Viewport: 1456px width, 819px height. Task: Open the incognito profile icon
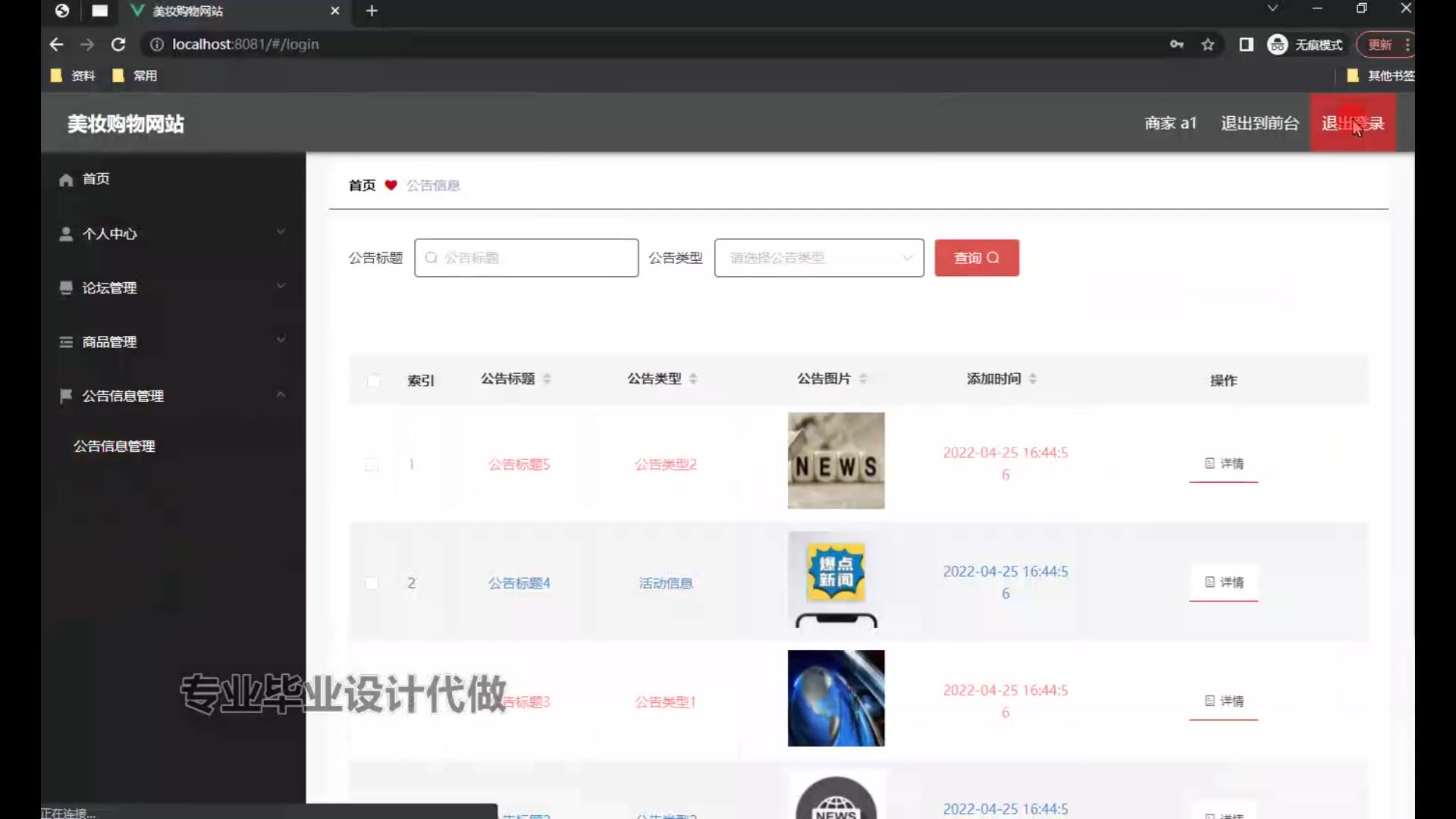(1278, 44)
